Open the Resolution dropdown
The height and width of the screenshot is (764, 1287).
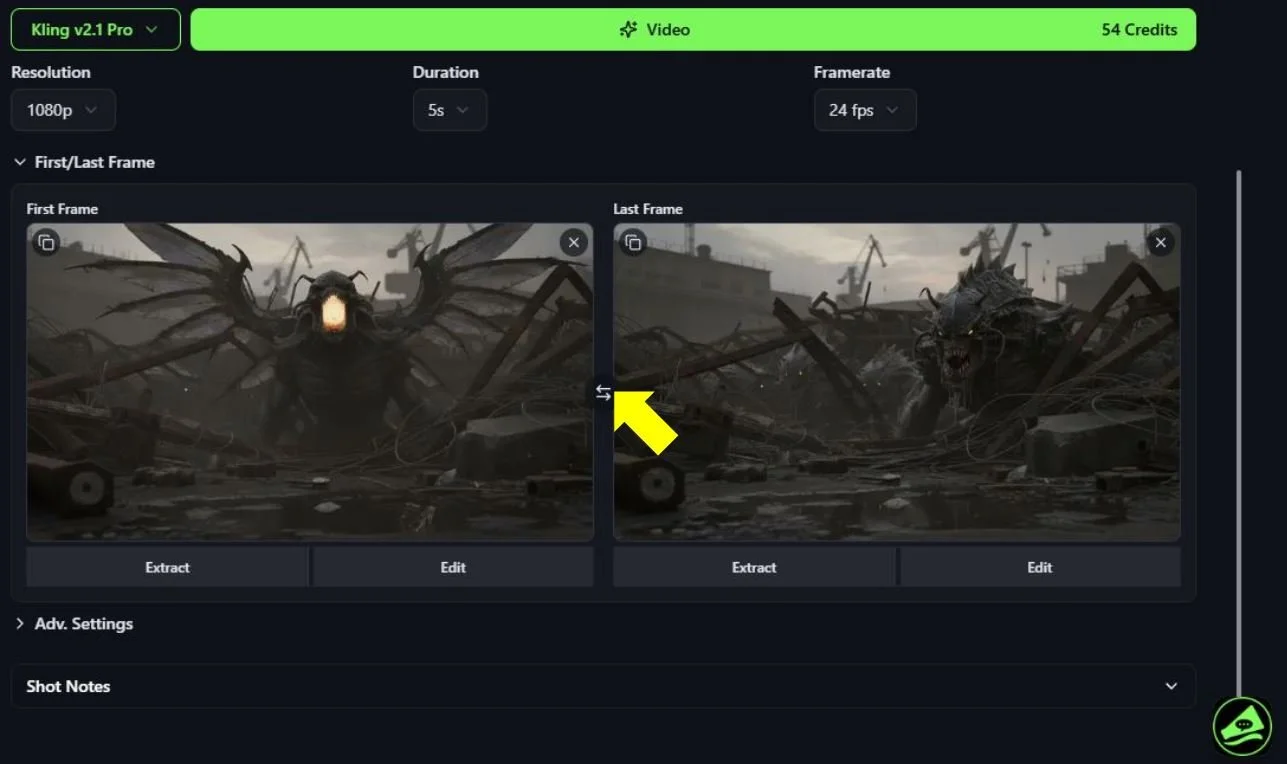click(x=63, y=110)
